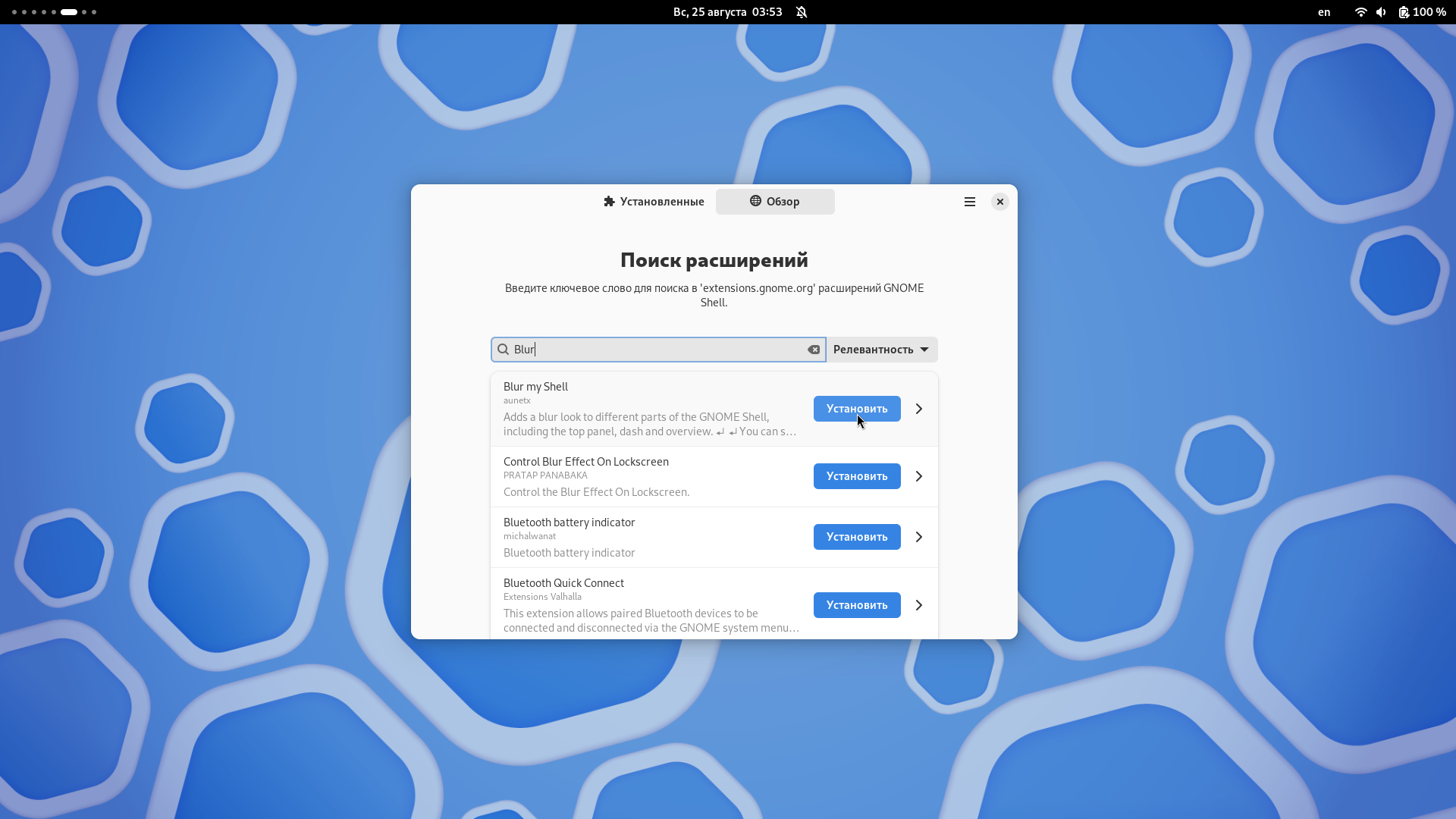
Task: Open the Релевантность sort dropdown
Action: pos(881,350)
